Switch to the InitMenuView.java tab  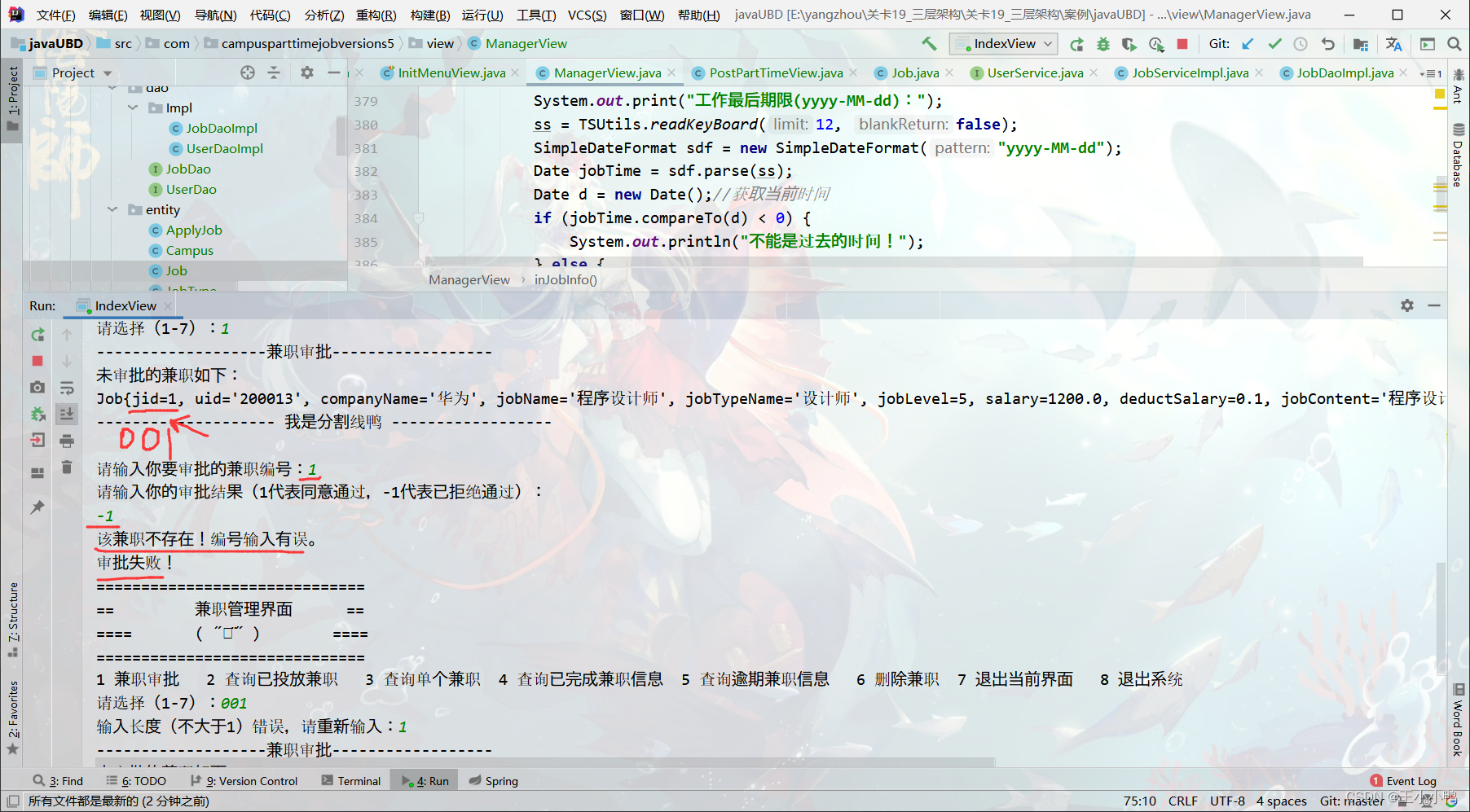tap(451, 73)
